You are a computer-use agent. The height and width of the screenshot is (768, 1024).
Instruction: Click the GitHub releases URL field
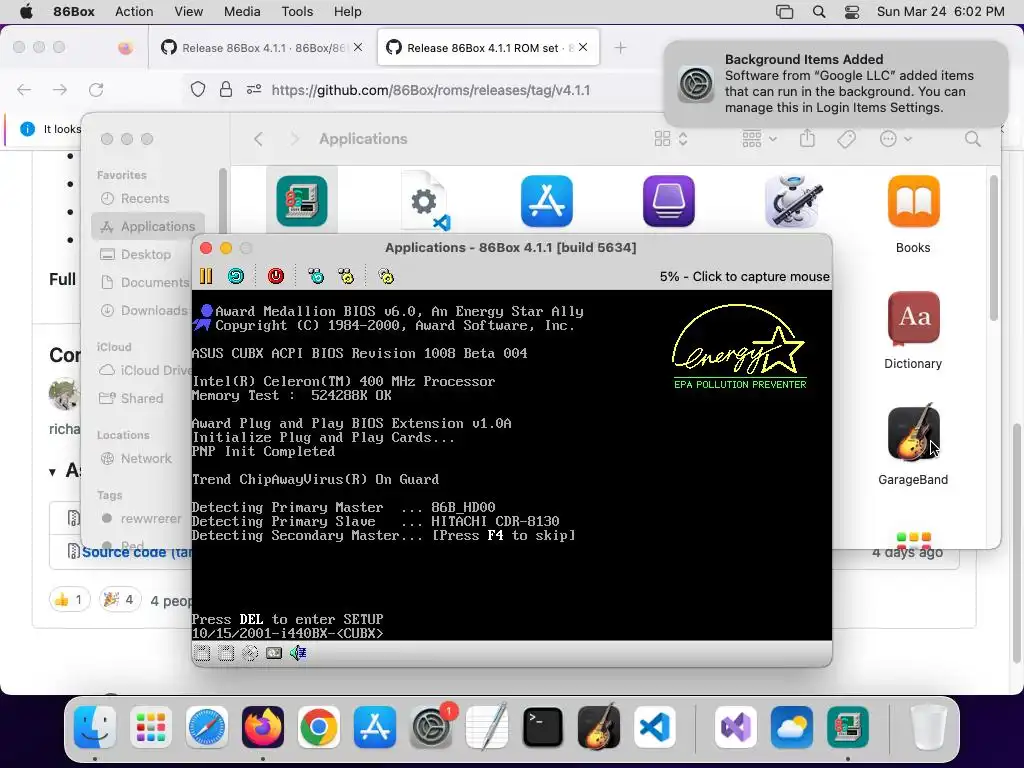430,90
